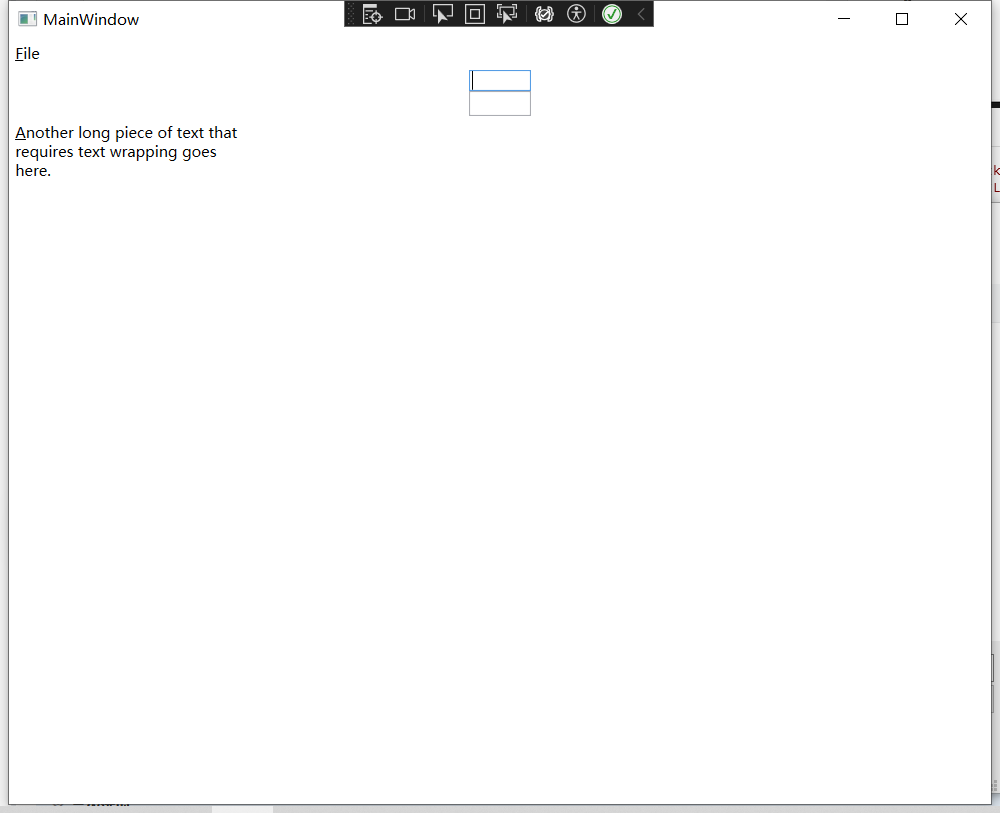Open the File menu

(27, 54)
